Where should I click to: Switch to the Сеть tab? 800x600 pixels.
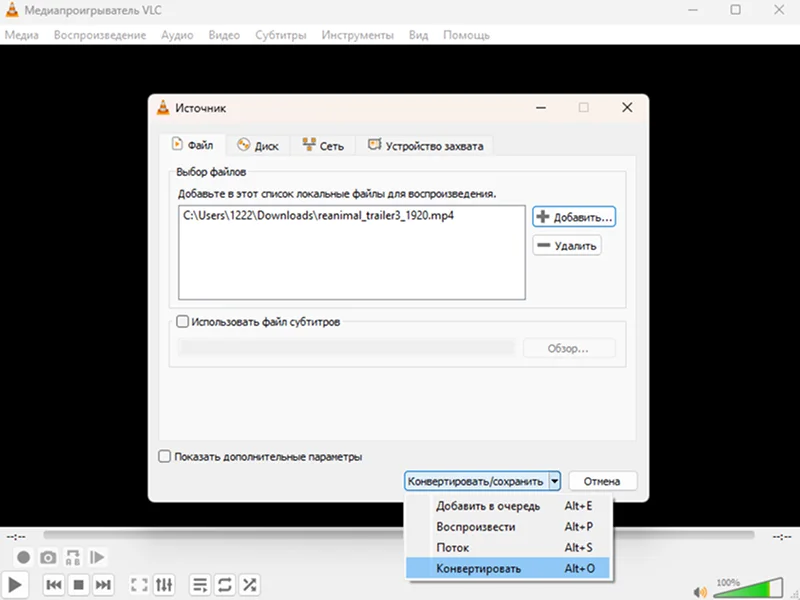coord(323,145)
